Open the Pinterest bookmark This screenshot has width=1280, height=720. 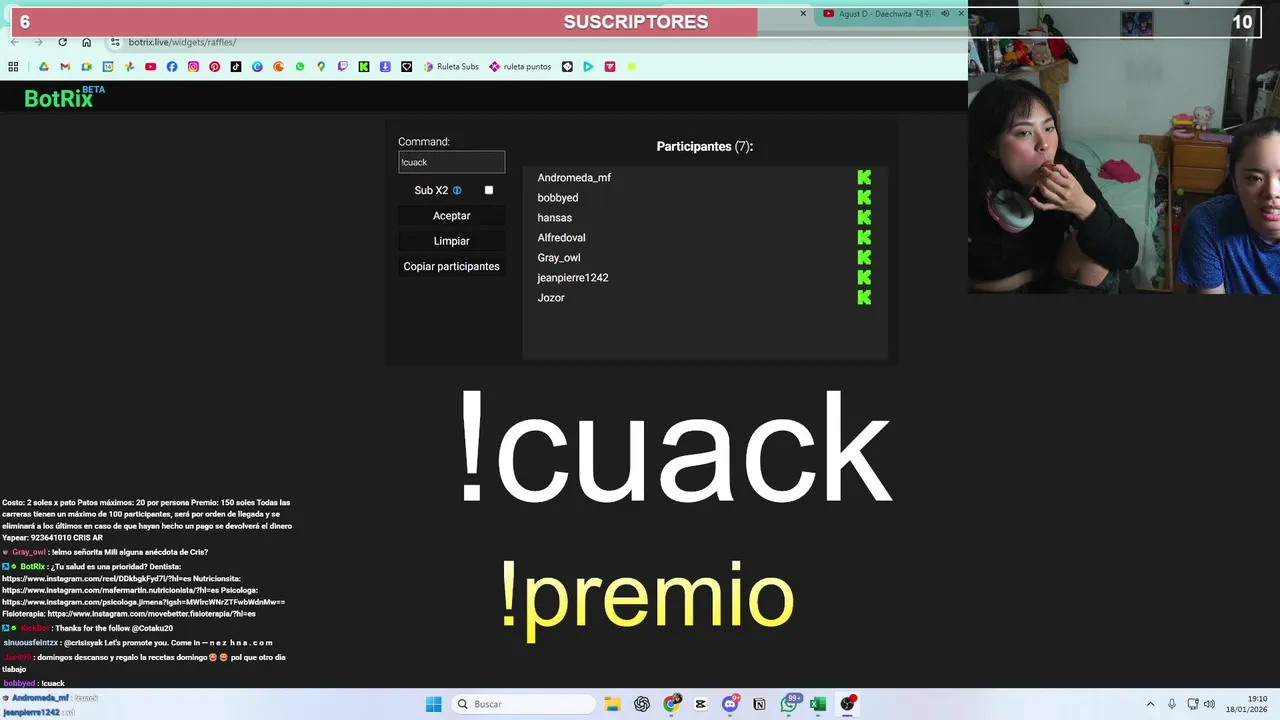[x=214, y=67]
